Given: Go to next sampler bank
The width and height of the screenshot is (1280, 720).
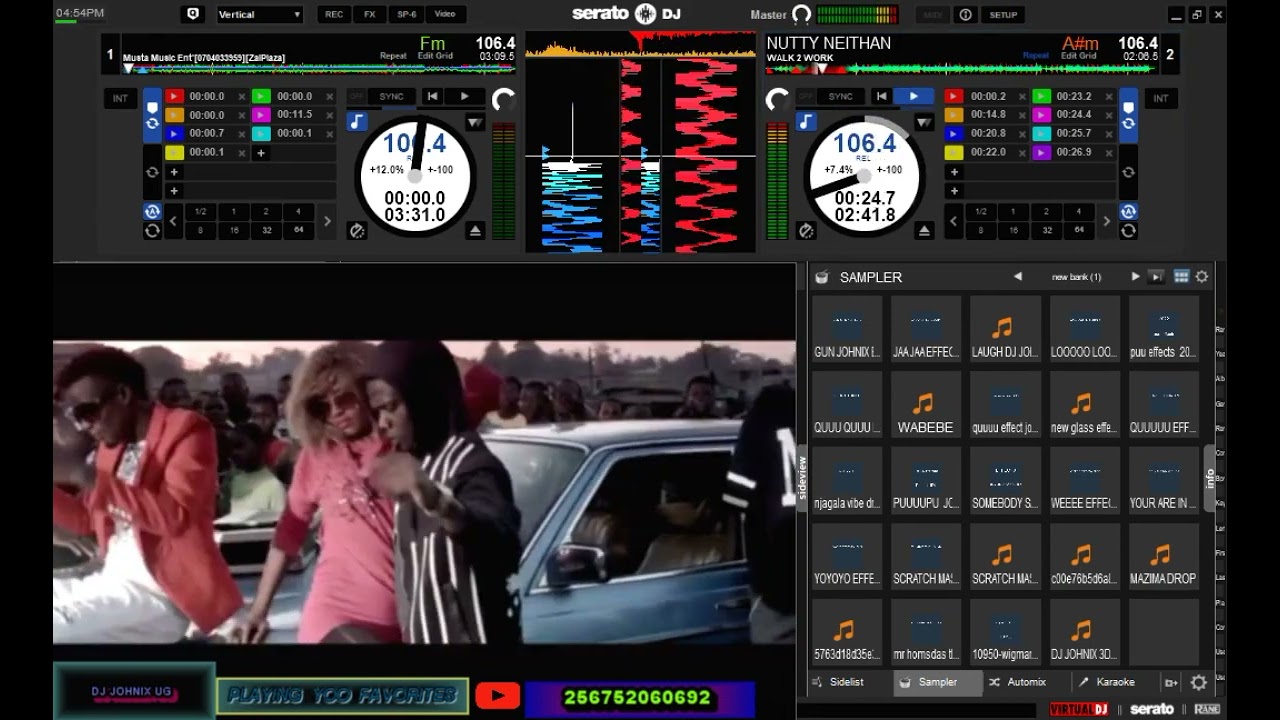Looking at the screenshot, I should tap(1135, 277).
